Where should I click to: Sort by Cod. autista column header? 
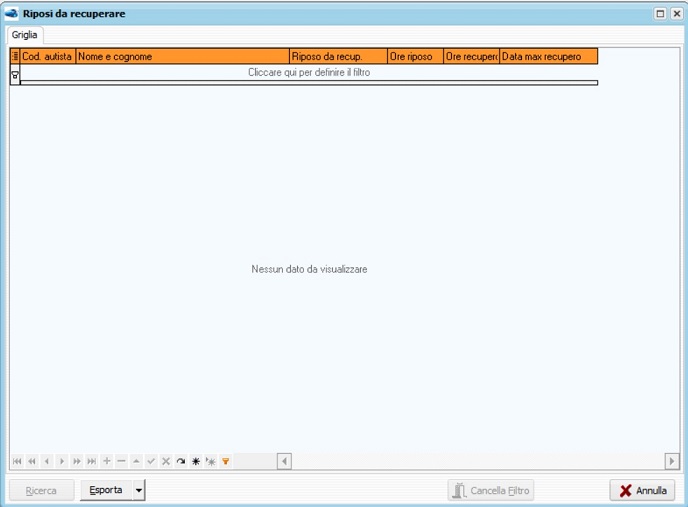tap(48, 56)
